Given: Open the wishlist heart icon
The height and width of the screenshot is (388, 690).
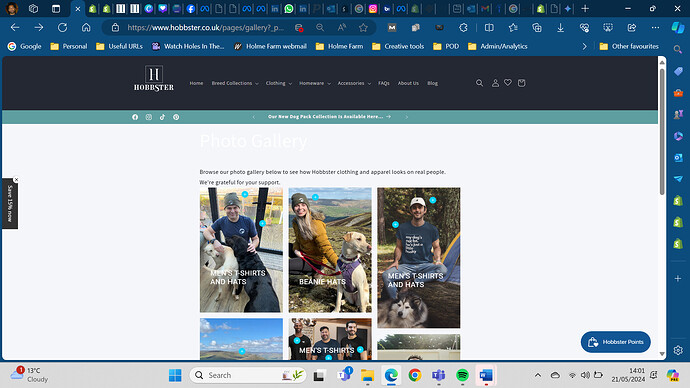Looking at the screenshot, I should pyautogui.click(x=508, y=83).
